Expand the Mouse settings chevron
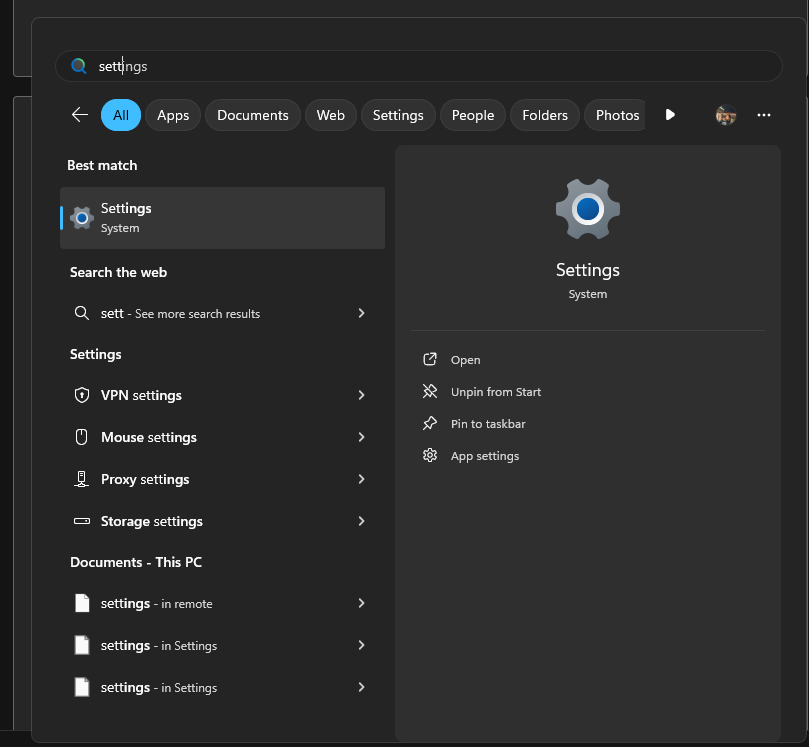This screenshot has width=809, height=747. pyautogui.click(x=361, y=437)
